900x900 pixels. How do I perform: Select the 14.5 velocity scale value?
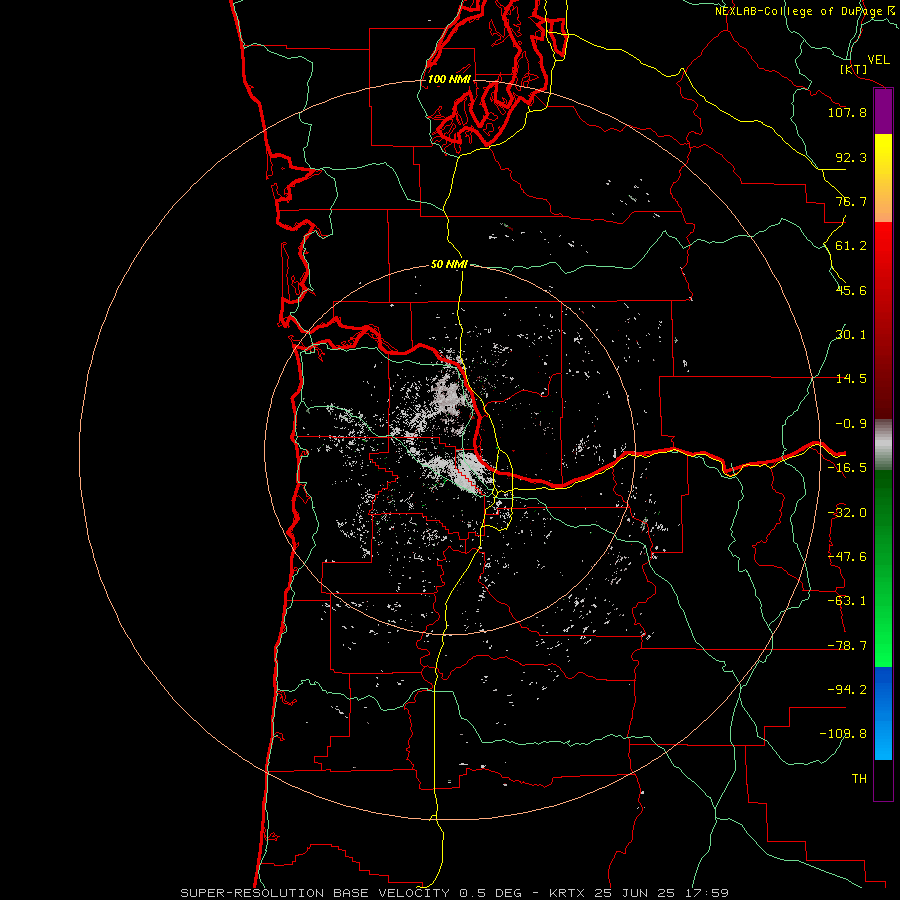click(851, 379)
